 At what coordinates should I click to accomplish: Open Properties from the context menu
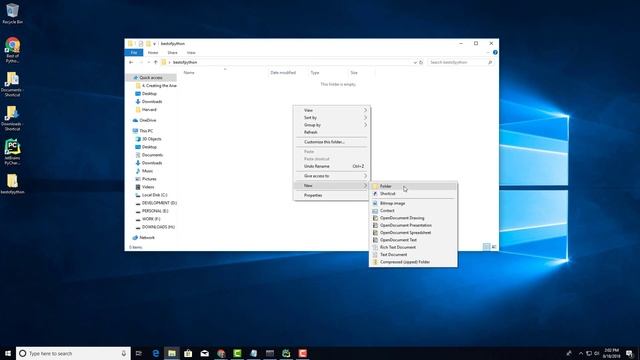click(331, 196)
